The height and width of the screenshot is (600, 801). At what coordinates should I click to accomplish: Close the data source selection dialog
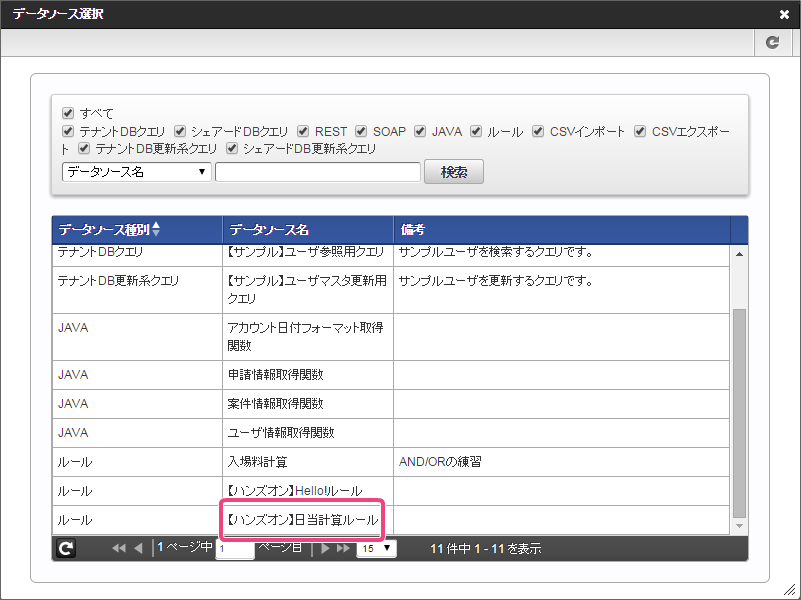784,14
